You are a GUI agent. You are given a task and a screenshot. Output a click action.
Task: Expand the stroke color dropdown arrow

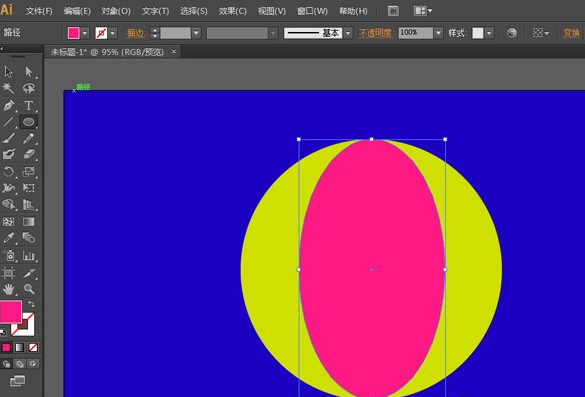(x=113, y=33)
